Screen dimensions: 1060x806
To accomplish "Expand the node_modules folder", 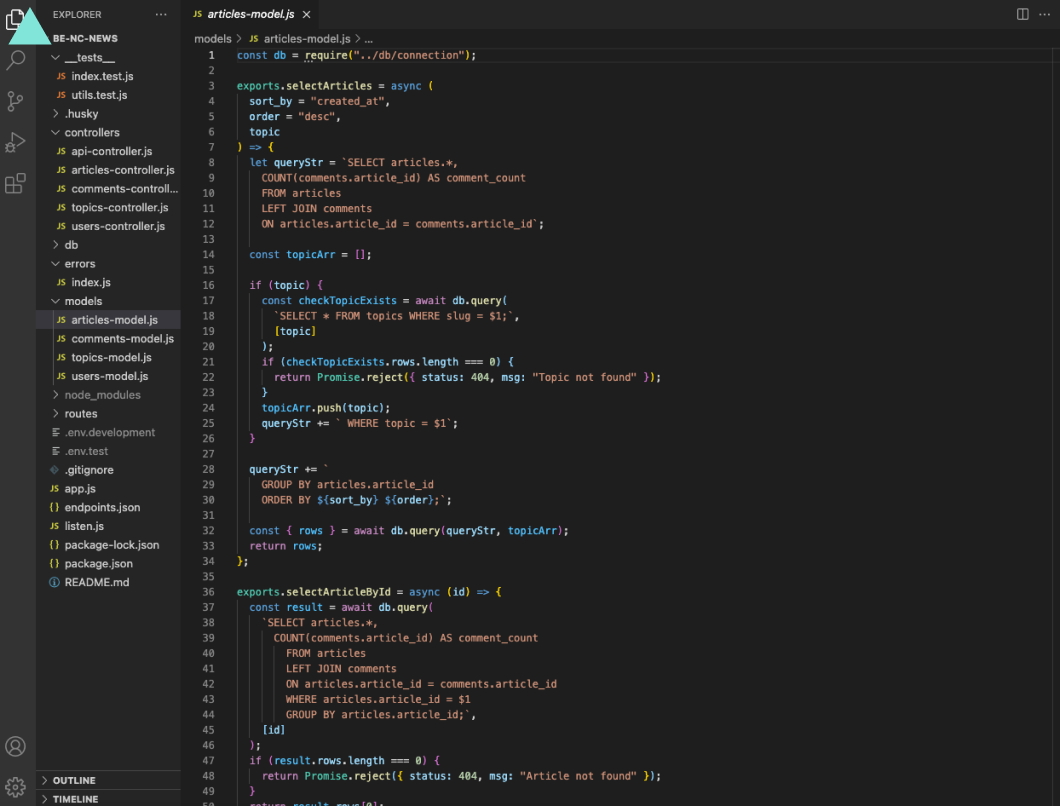I will click(x=97, y=394).
